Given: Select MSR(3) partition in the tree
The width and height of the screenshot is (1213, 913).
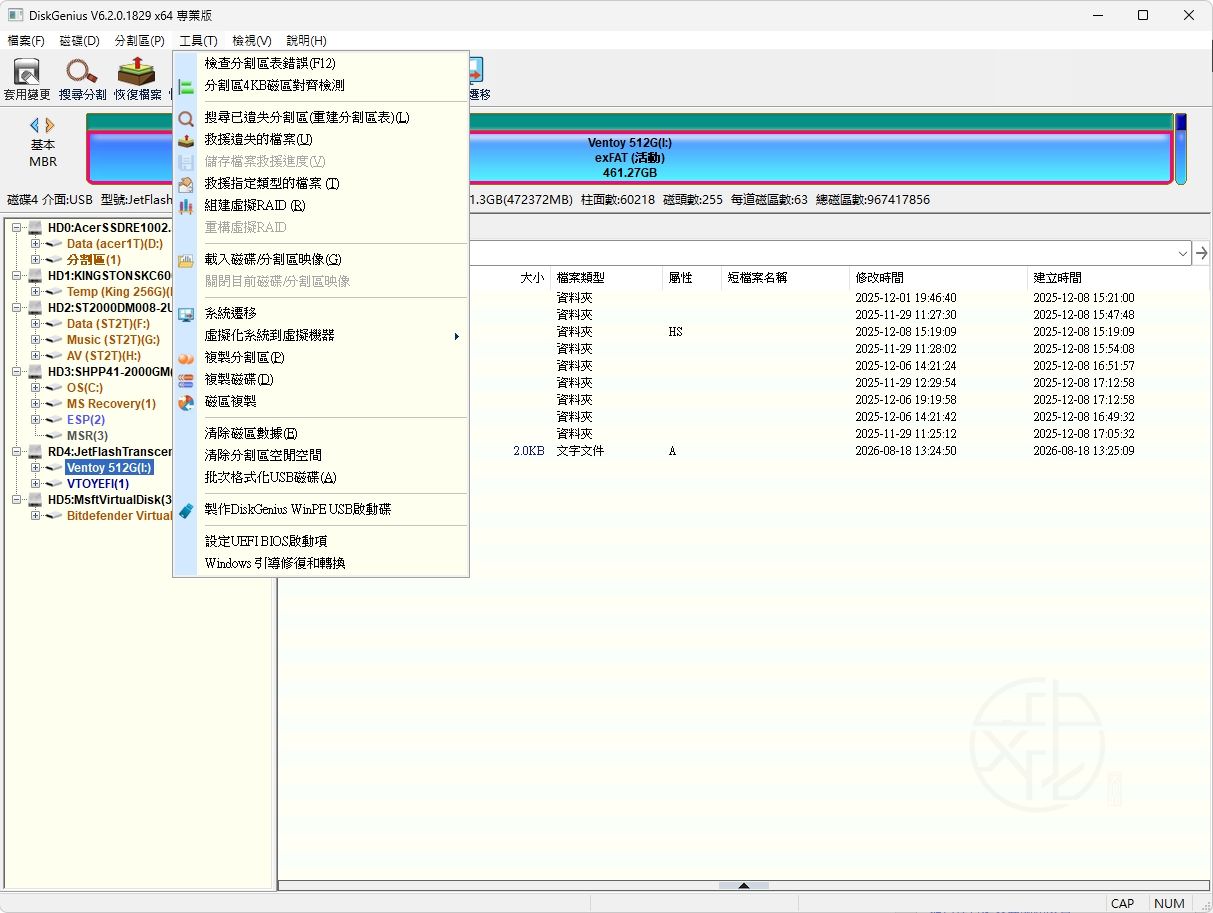Looking at the screenshot, I should click(87, 436).
